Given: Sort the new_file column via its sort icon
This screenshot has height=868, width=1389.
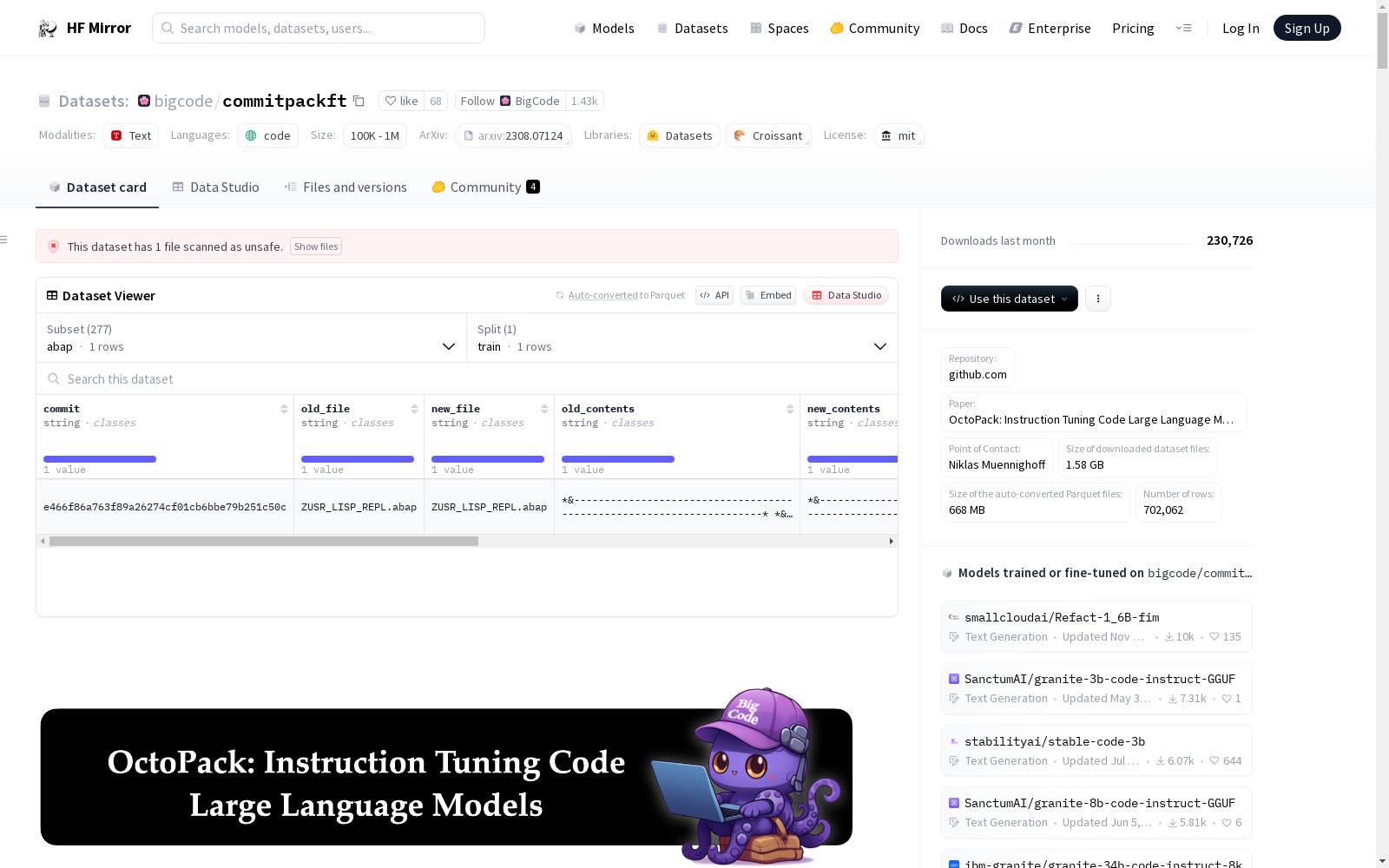Looking at the screenshot, I should coord(544,409).
